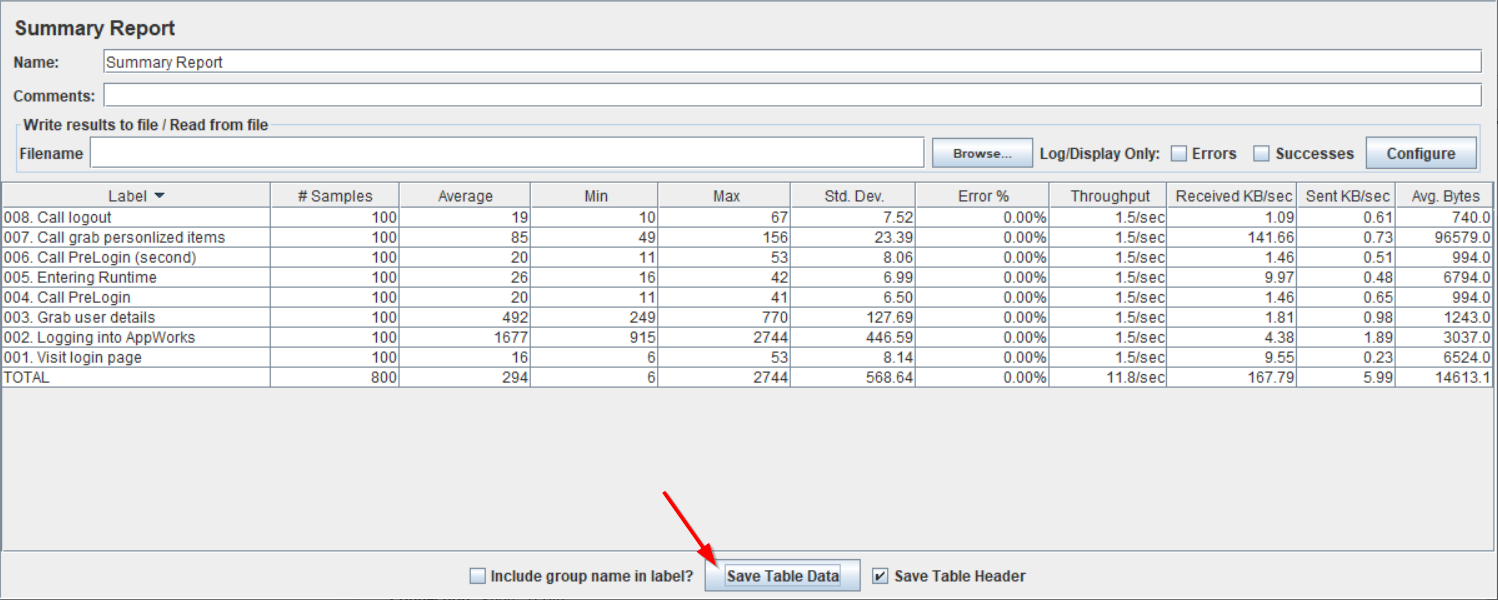Sort table by Average column header
The width and height of the screenshot is (1498, 600).
(x=465, y=196)
